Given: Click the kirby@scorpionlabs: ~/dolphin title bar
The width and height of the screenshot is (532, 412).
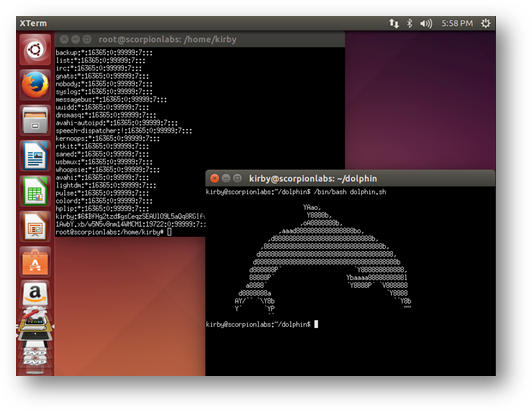Looking at the screenshot, I should click(350, 178).
